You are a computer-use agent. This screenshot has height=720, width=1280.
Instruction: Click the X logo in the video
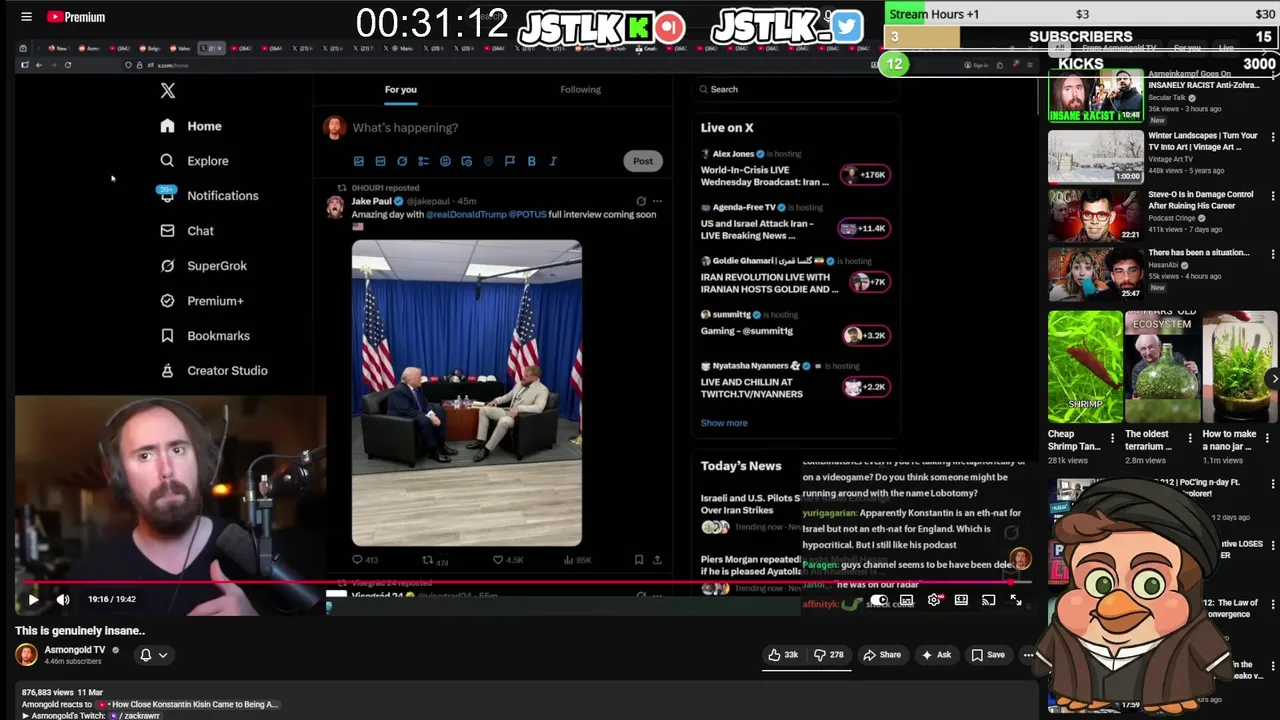coord(168,91)
